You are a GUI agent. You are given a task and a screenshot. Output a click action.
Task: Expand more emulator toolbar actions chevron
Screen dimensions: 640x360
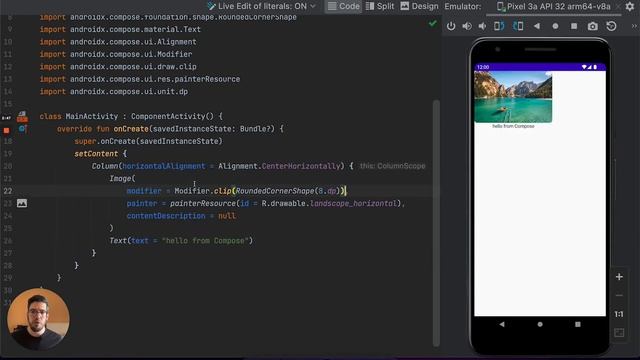(634, 26)
